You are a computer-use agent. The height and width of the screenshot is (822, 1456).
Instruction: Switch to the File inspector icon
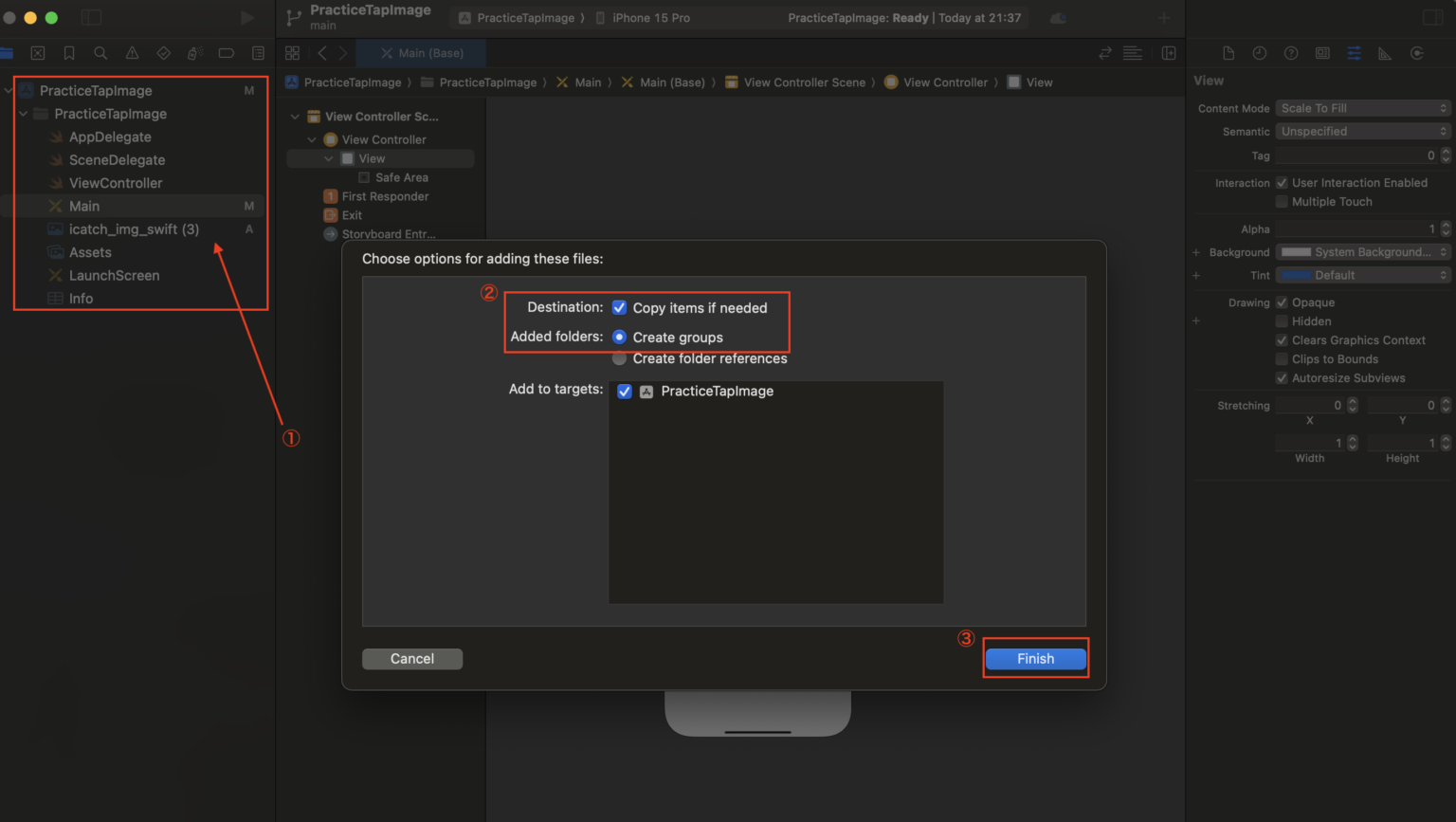pos(1228,53)
